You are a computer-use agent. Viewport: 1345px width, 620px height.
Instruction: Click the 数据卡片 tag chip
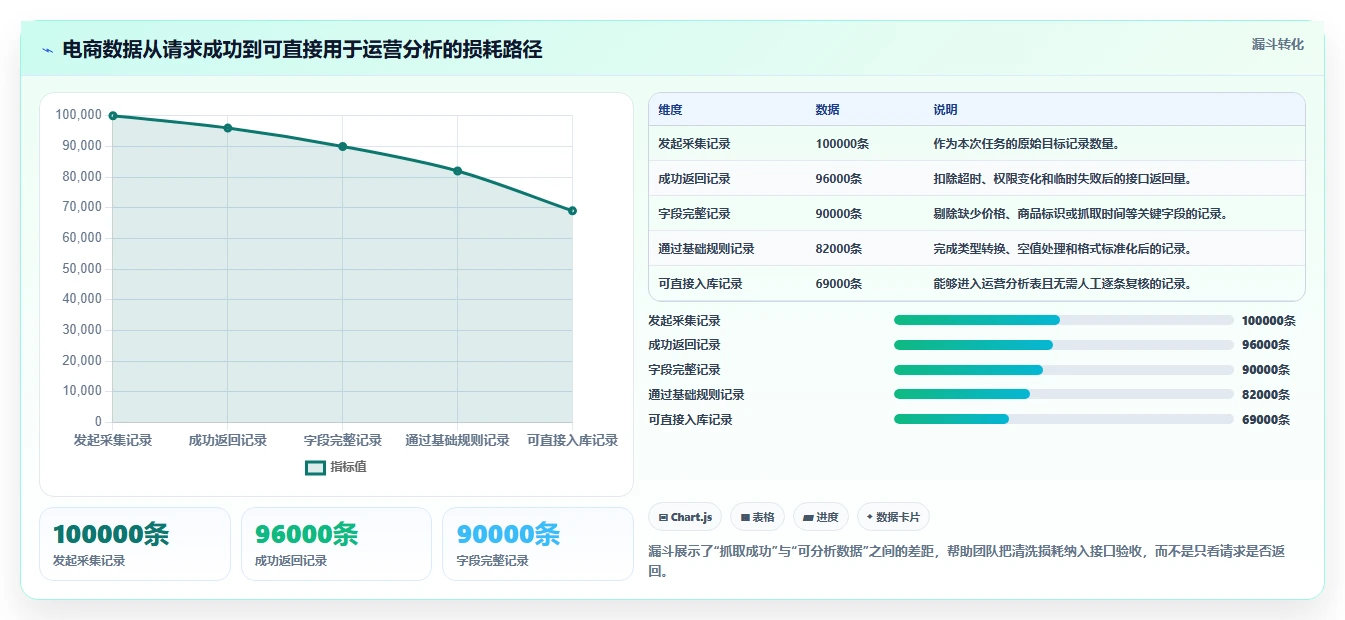coord(893,517)
